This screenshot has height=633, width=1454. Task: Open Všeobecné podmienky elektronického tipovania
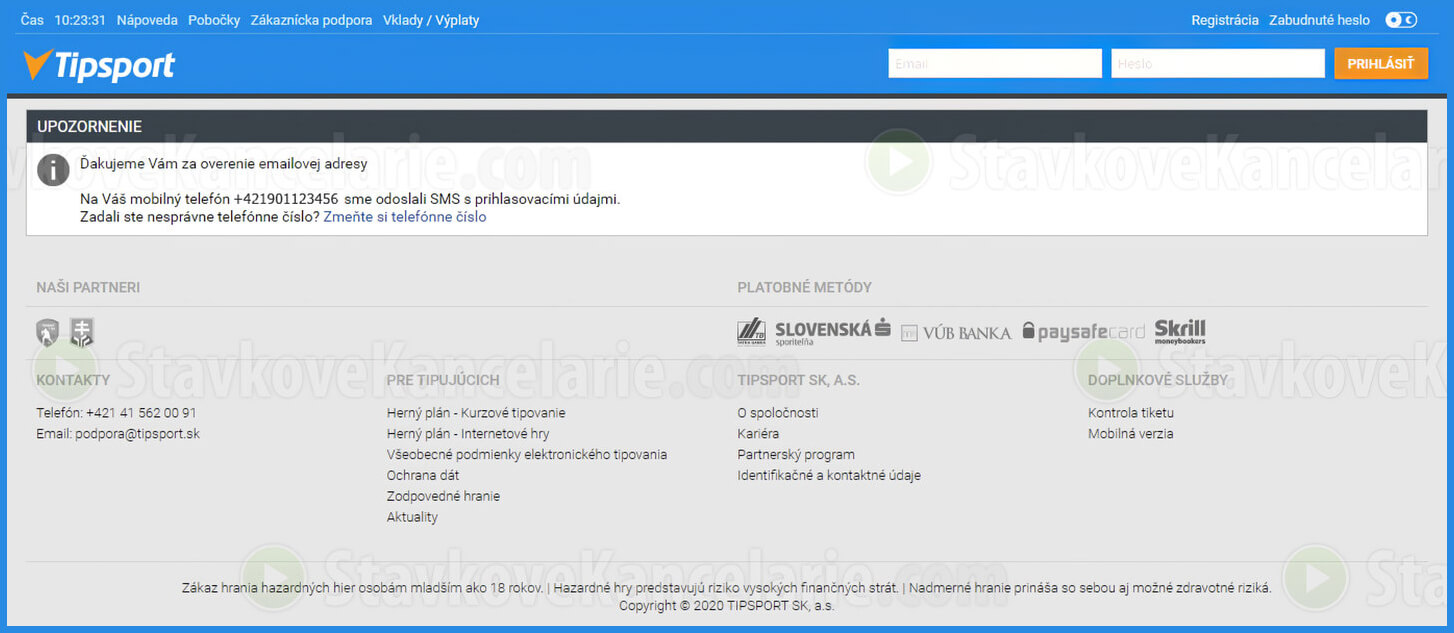click(x=527, y=455)
